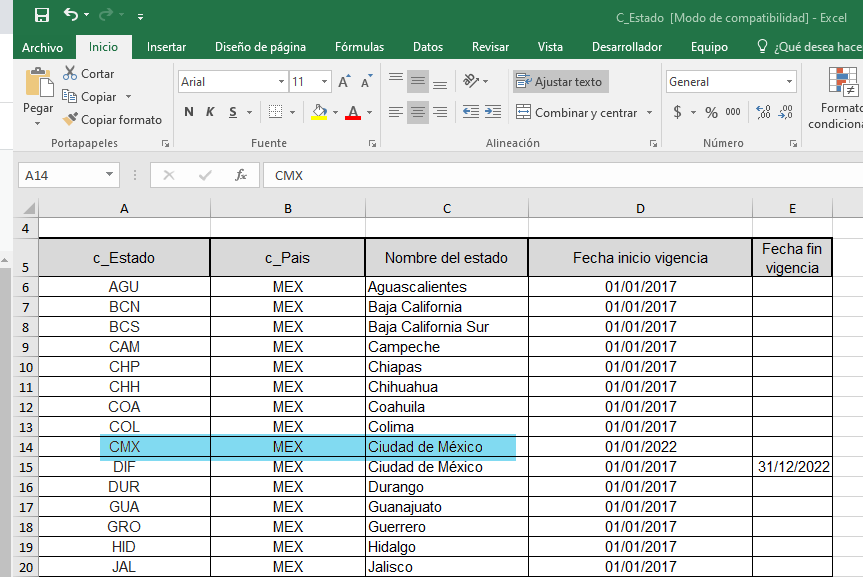Open the Revisar tab
The image size is (863, 577).
click(490, 47)
